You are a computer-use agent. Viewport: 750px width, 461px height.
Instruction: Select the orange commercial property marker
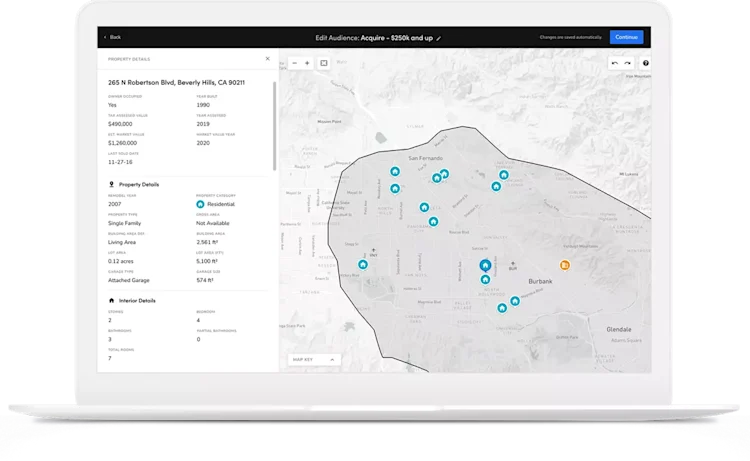point(565,265)
